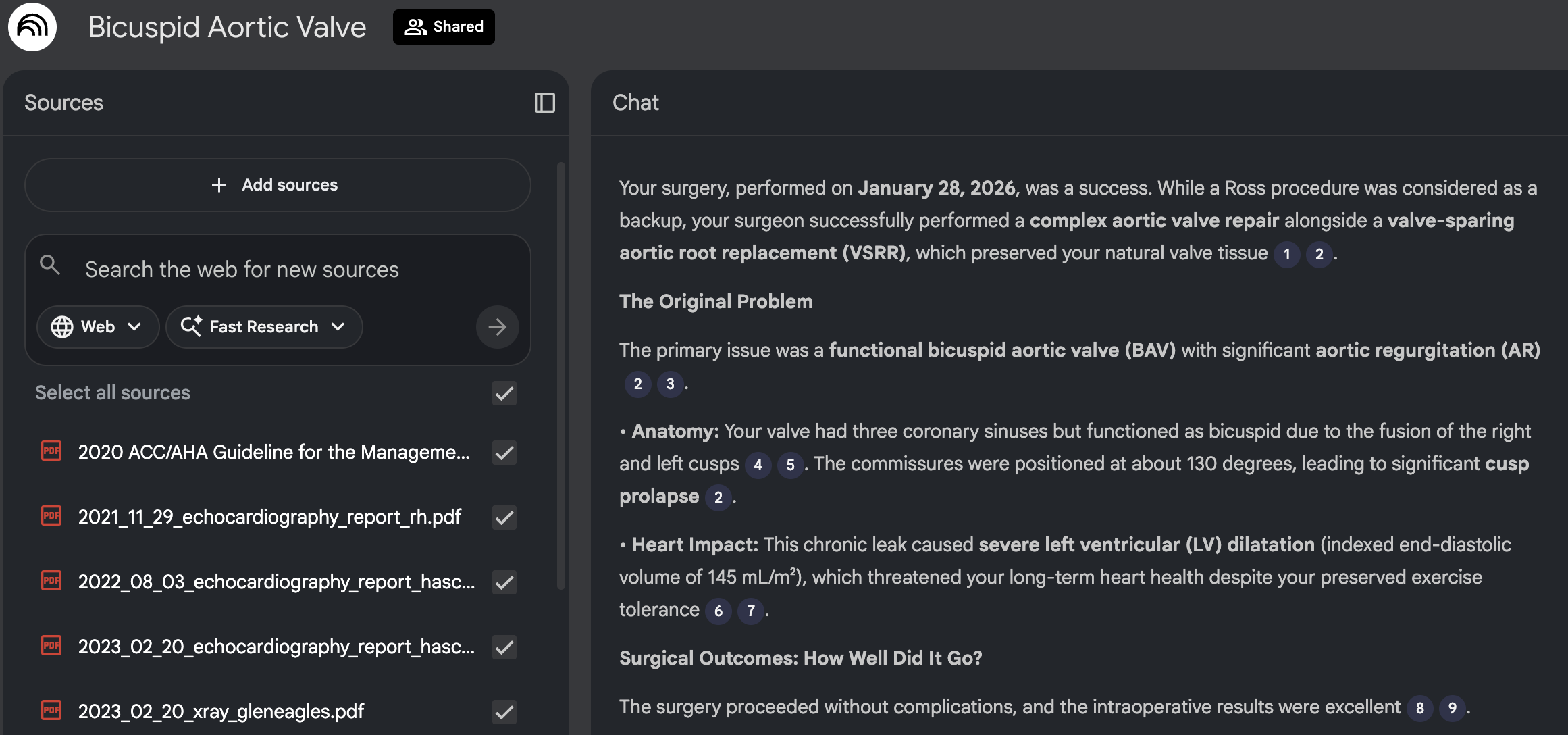This screenshot has height=735, width=1568.
Task: Click the PDF icon for 2023_02_20_xray_gleneagles.pdf
Action: click(x=51, y=711)
